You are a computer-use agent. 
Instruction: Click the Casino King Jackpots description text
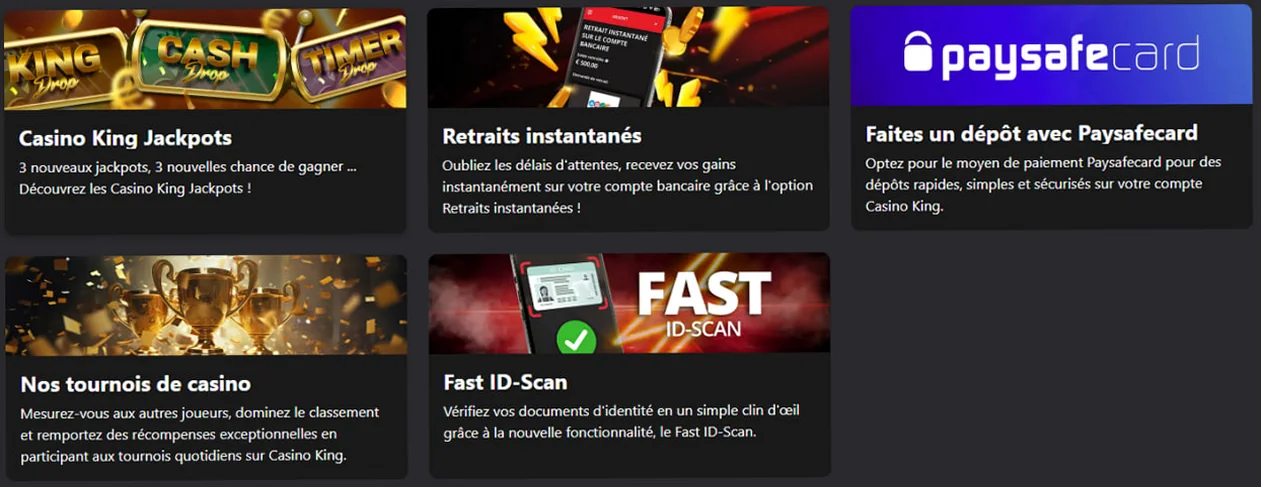[x=188, y=176]
